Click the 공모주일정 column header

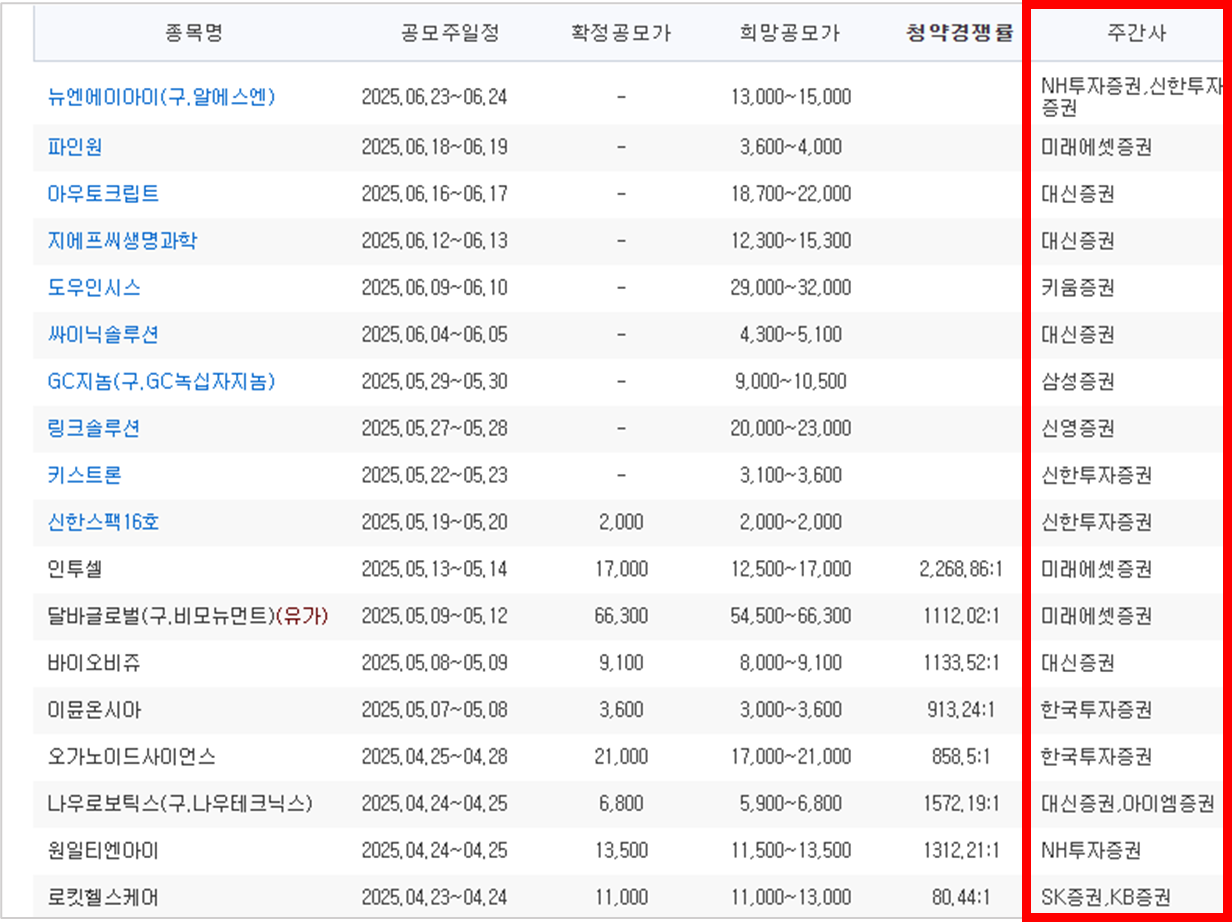[448, 33]
